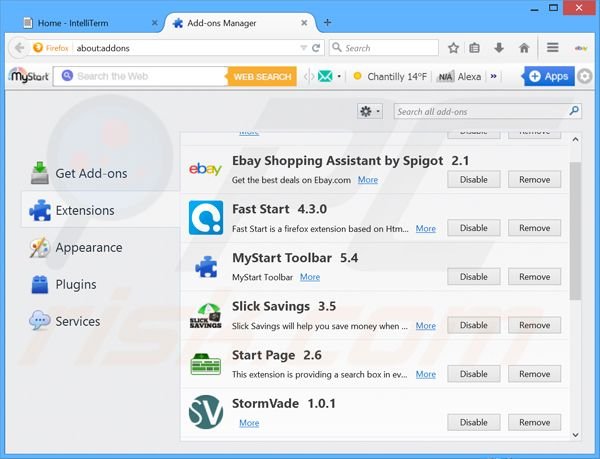Image resolution: width=600 pixels, height=459 pixels.
Task: Switch to the Add-ons Manager tab
Action: [240, 23]
